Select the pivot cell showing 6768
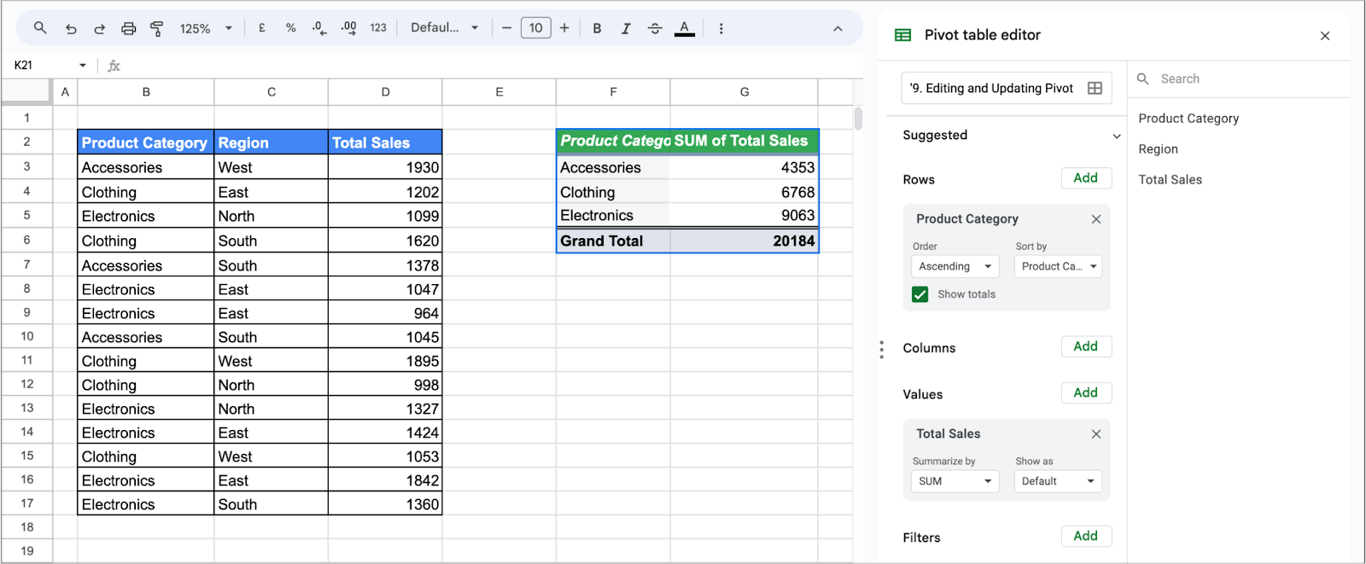The width and height of the screenshot is (1366, 564). tap(744, 192)
